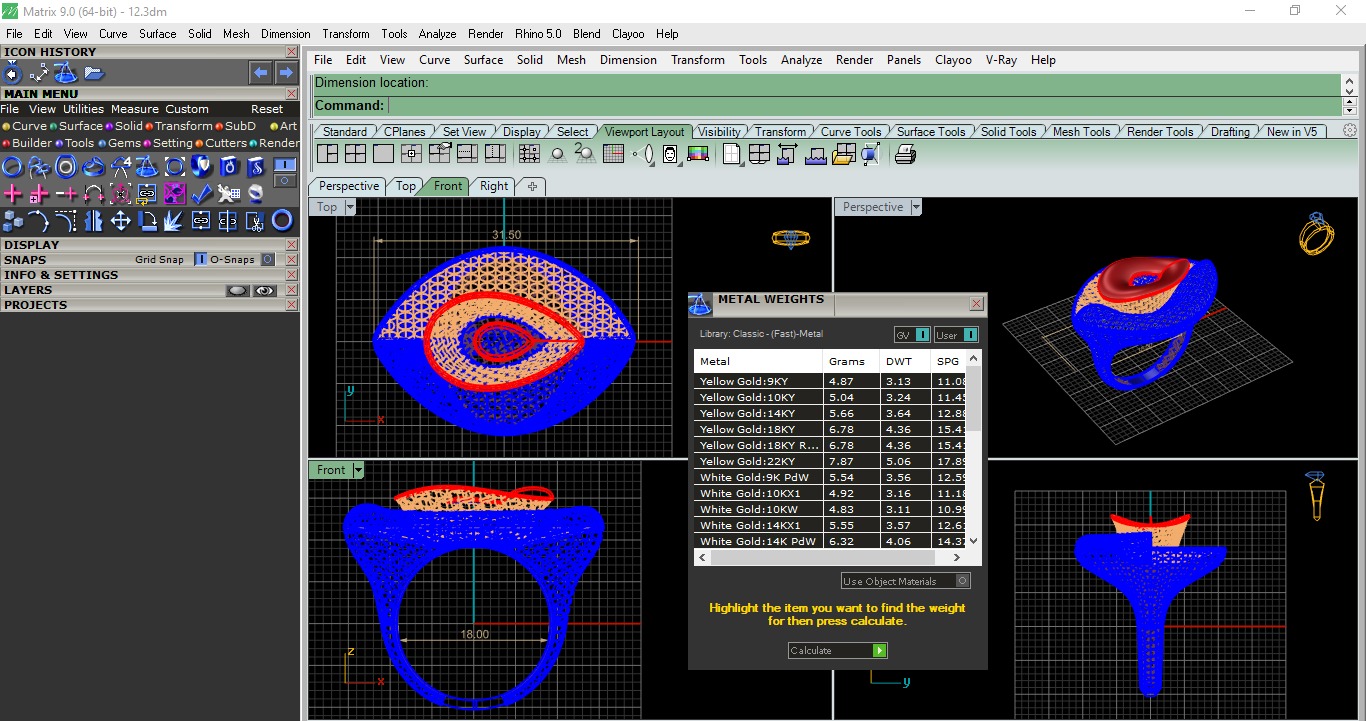The image size is (1366, 721).
Task: Choose the blue ring icon at tool row start
Action: (x=13, y=166)
